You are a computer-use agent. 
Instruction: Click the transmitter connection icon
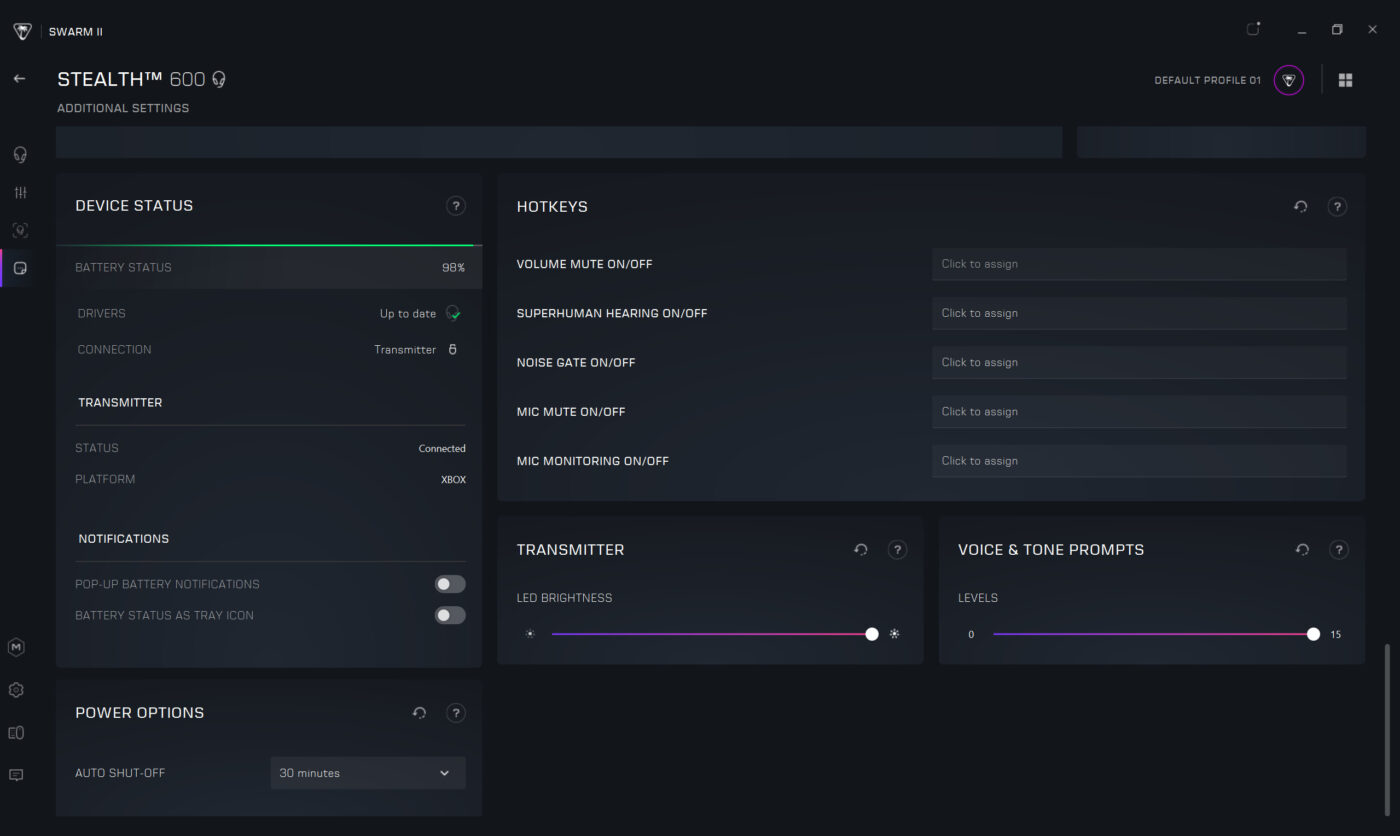pyautogui.click(x=452, y=349)
